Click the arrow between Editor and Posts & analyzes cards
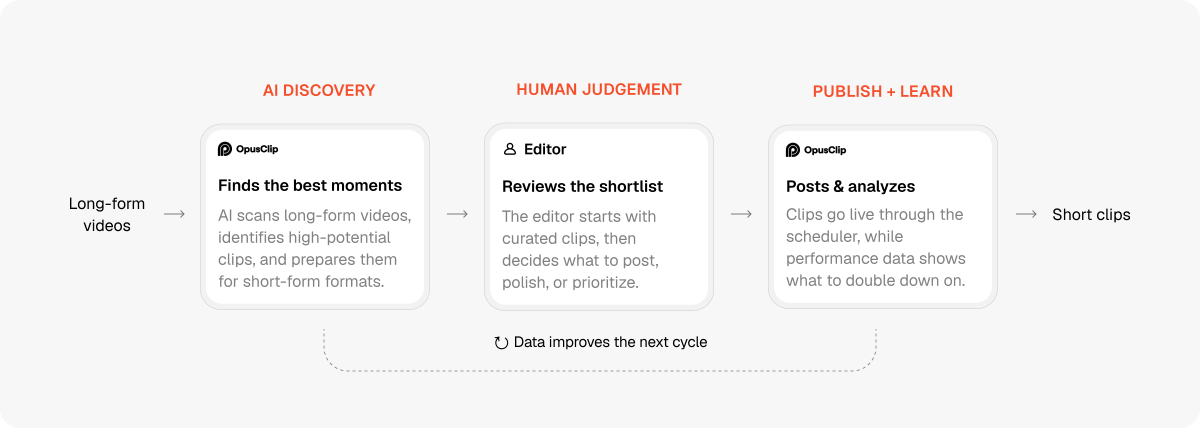1200x428 pixels. pyautogui.click(x=741, y=214)
